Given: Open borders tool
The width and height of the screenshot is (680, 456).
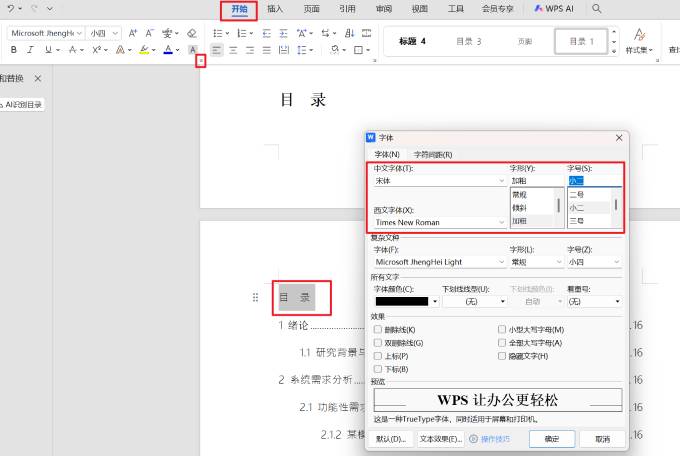Looking at the screenshot, I should [x=358, y=50].
